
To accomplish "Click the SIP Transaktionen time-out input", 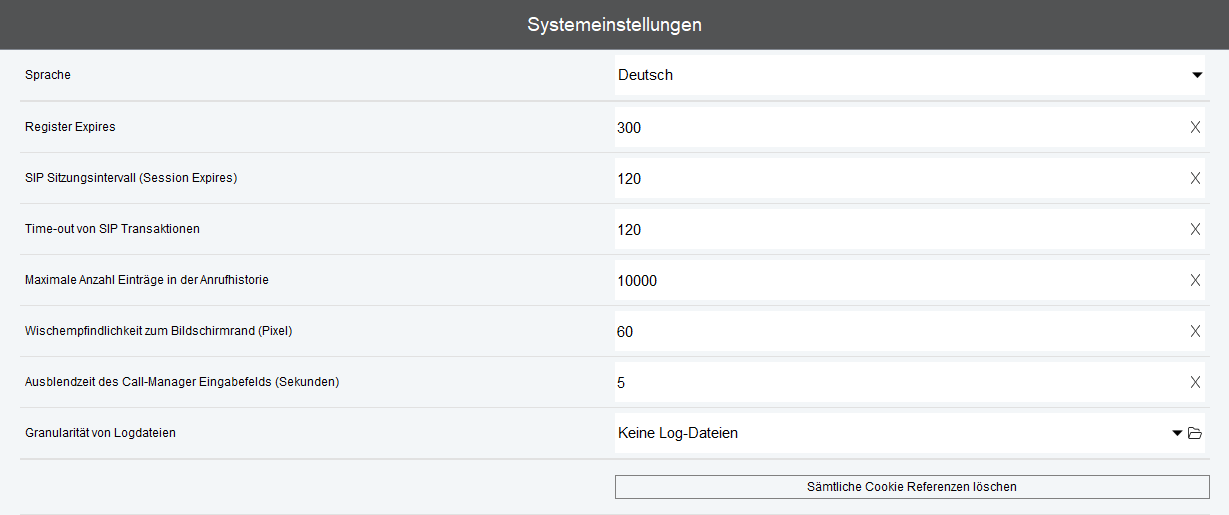I will pyautogui.click(x=890, y=230).
